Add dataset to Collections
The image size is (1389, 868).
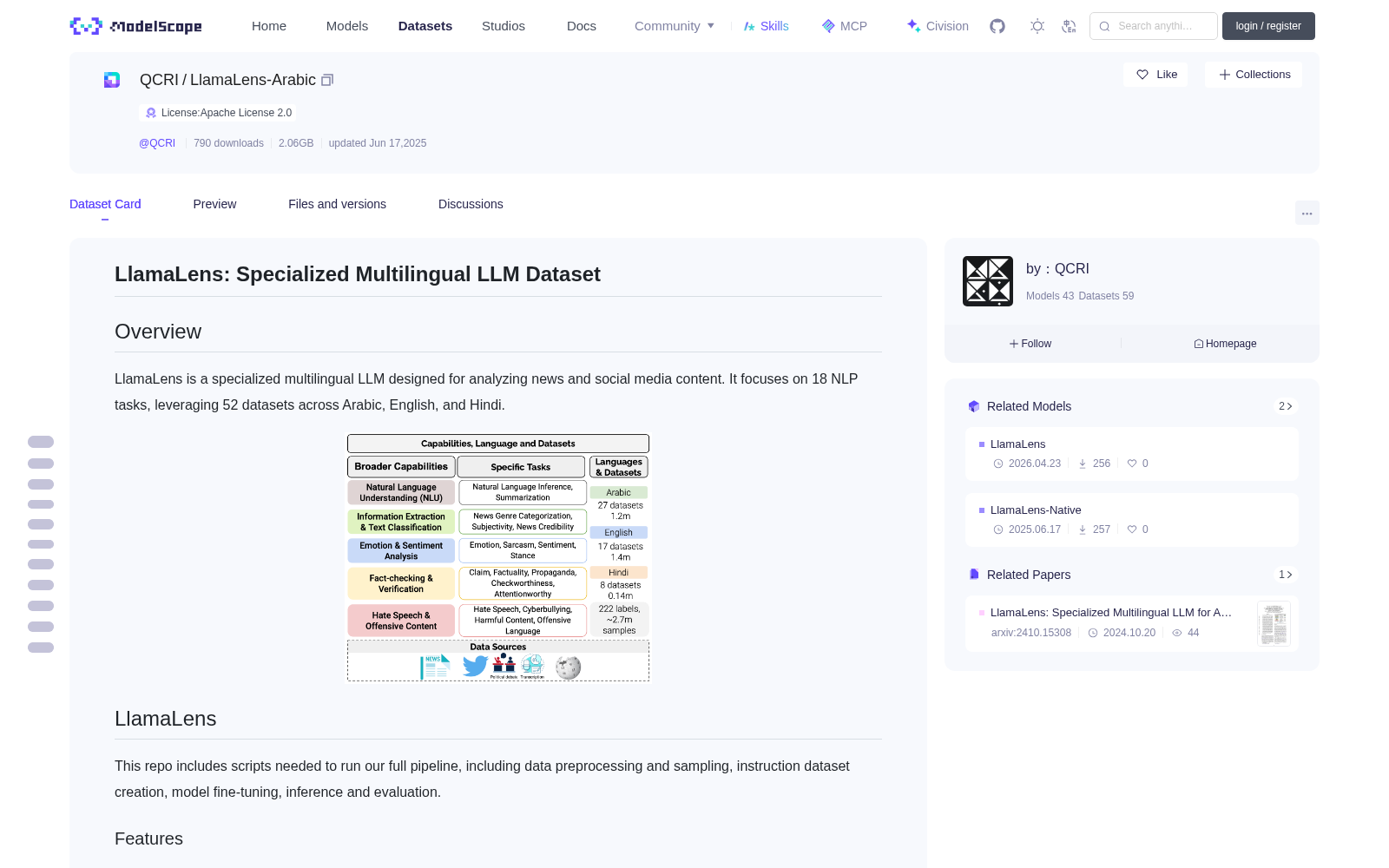(1254, 75)
